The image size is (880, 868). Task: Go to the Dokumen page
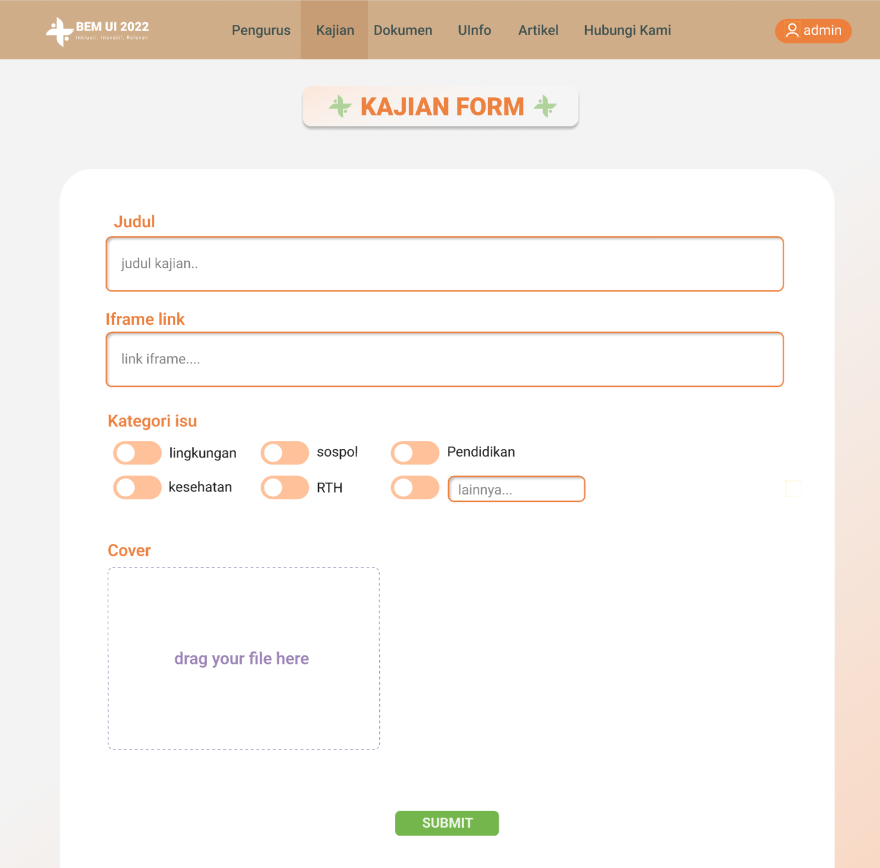(403, 30)
